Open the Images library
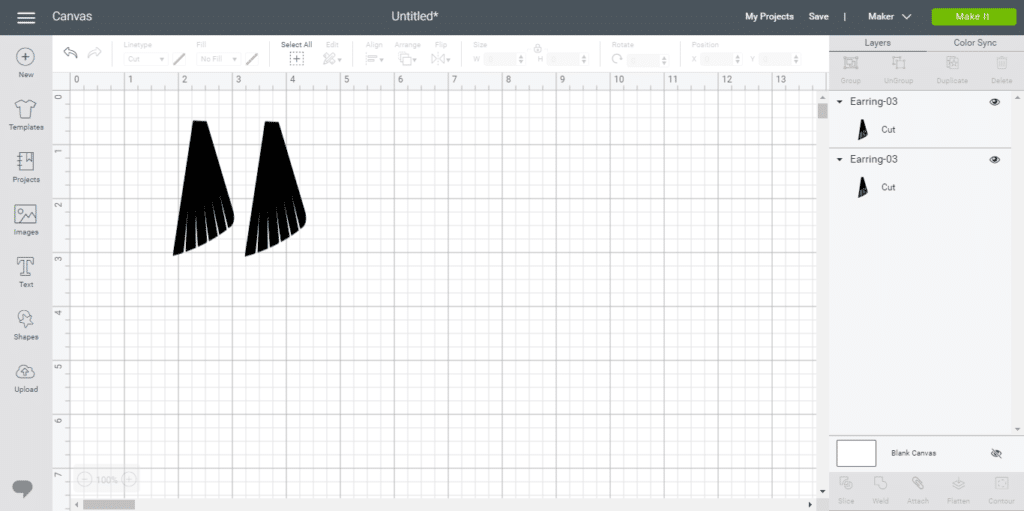This screenshot has width=1024, height=511. (x=26, y=215)
